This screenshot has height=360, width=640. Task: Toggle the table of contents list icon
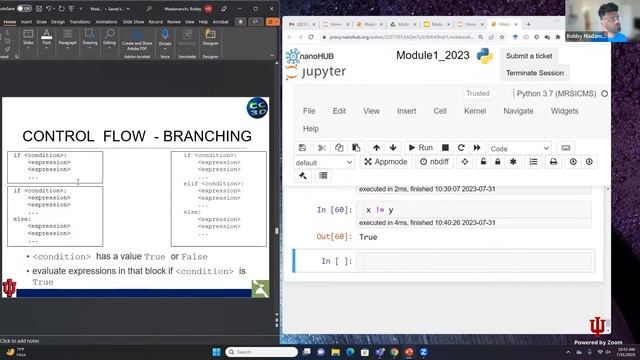pyautogui.click(x=533, y=162)
